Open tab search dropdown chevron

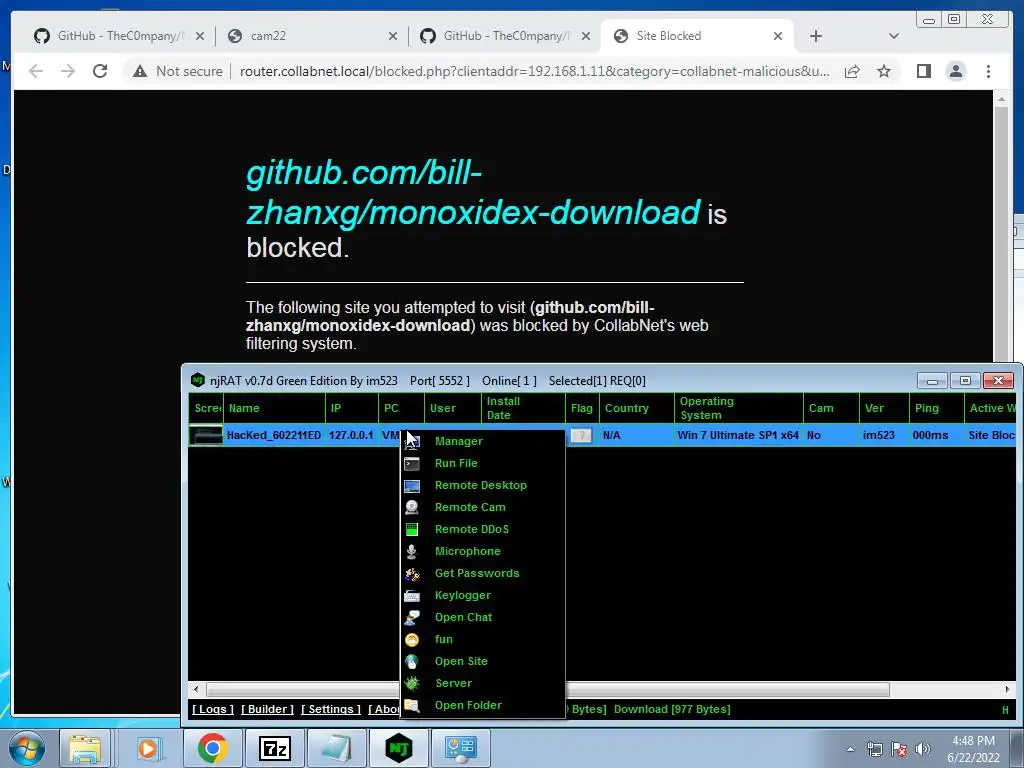point(893,36)
